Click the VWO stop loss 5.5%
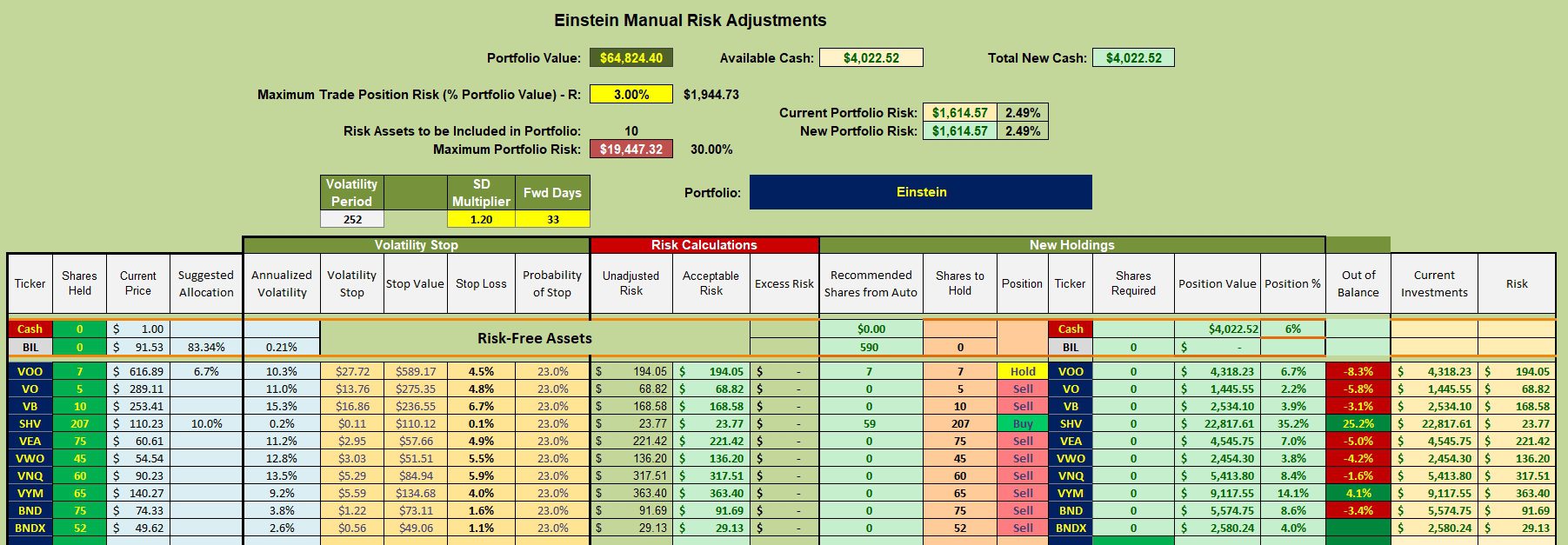 [481, 458]
